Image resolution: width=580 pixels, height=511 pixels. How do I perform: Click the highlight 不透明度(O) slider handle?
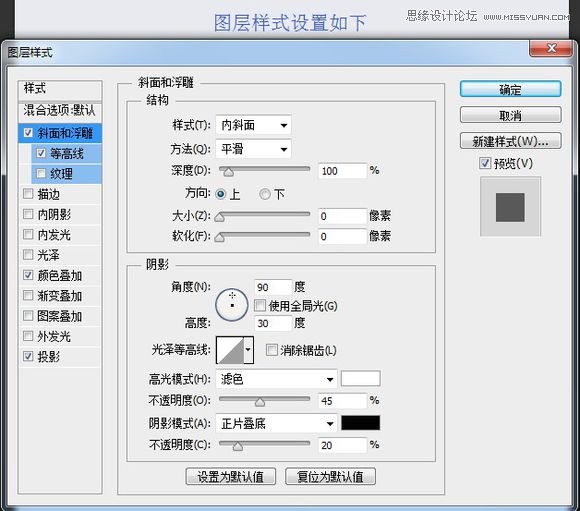click(x=260, y=402)
